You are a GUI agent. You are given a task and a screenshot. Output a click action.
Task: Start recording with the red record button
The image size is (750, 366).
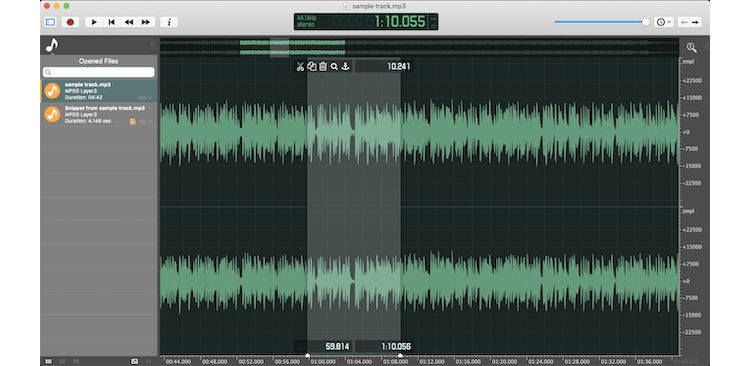70,22
